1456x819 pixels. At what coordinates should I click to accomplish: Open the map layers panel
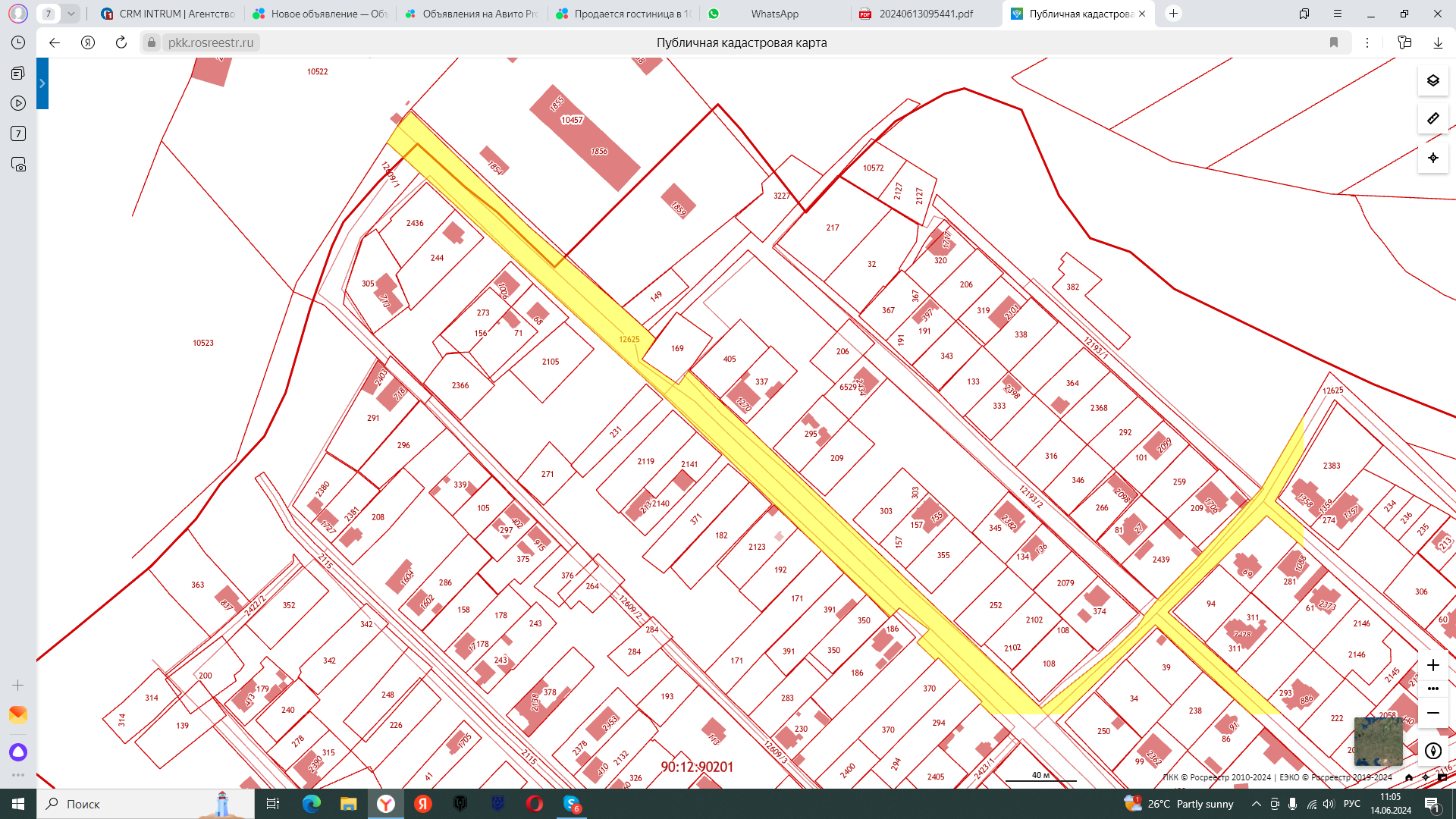[1432, 80]
